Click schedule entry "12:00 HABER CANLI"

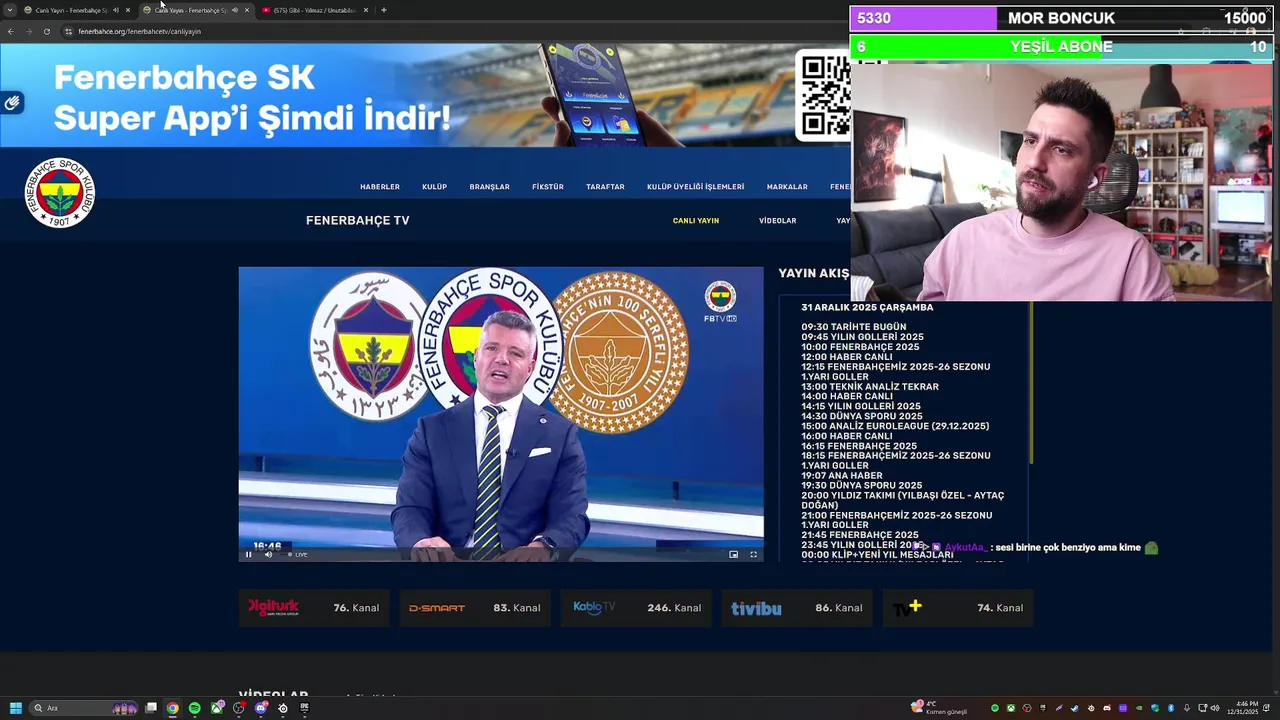(x=847, y=357)
